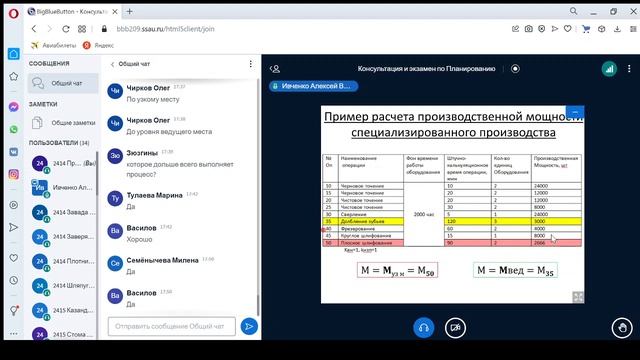Viewport: 640px width, 360px height.
Task: Open WhatsApp in the Opera sidebar
Action: click(x=13, y=129)
